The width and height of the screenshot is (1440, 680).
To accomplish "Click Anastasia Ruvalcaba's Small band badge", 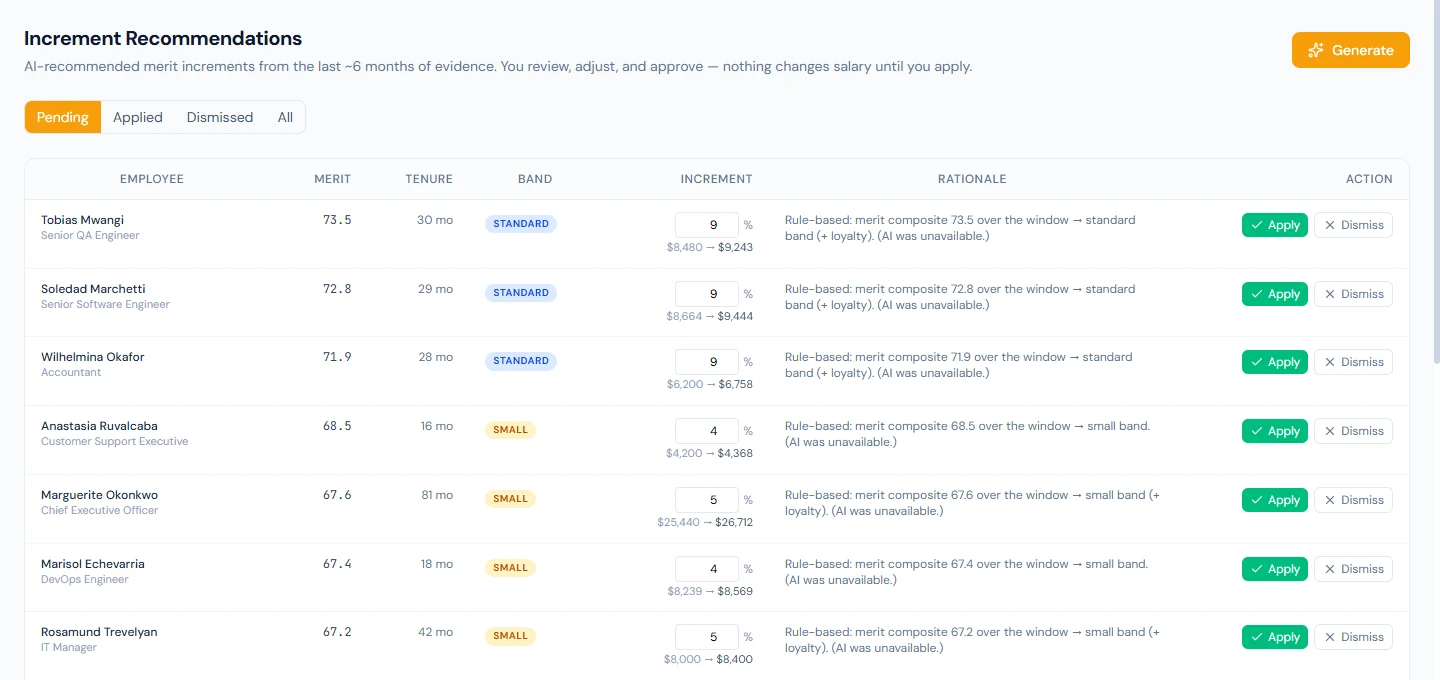I will click(x=511, y=430).
